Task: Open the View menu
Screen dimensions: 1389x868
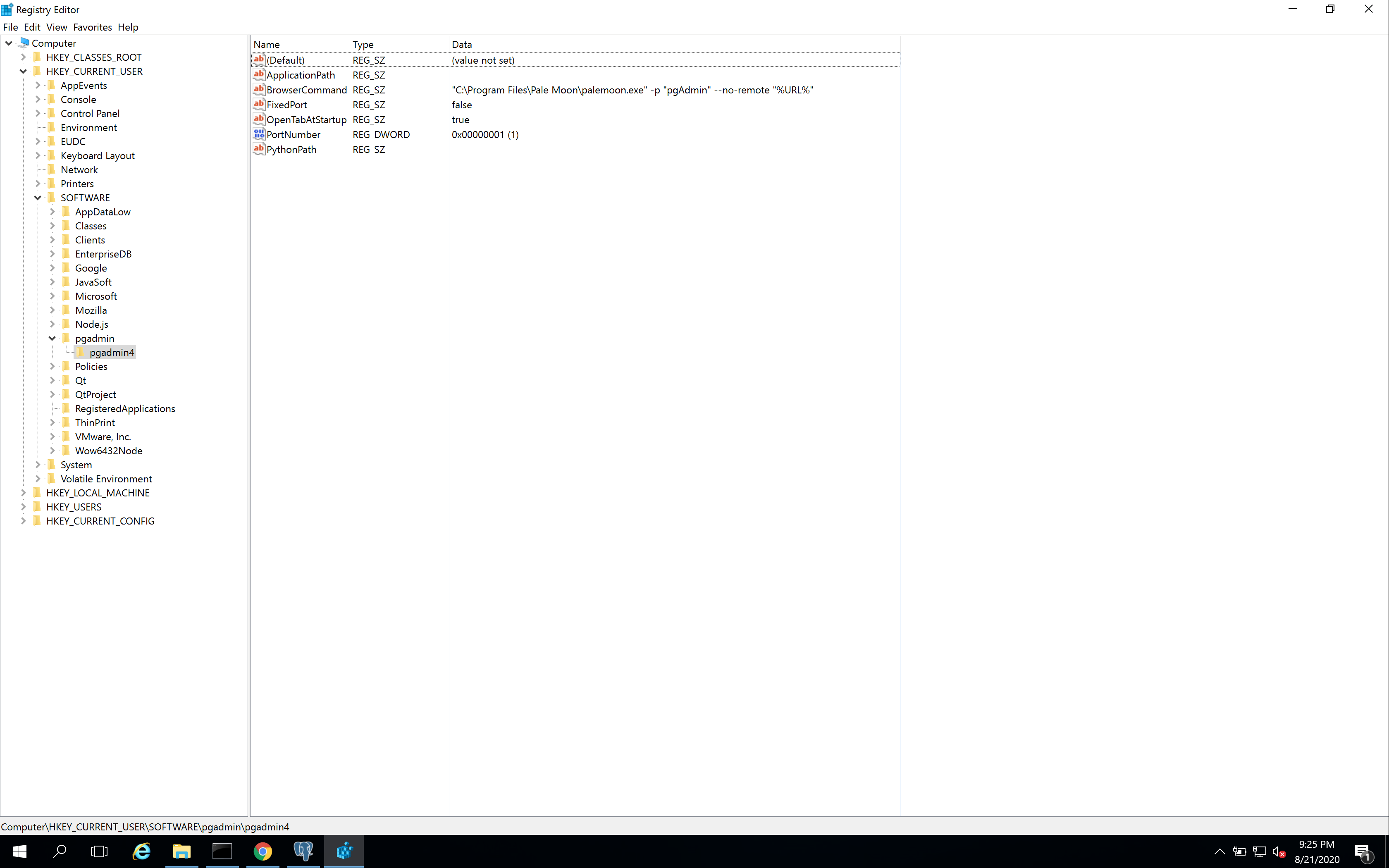Action: coord(57,27)
